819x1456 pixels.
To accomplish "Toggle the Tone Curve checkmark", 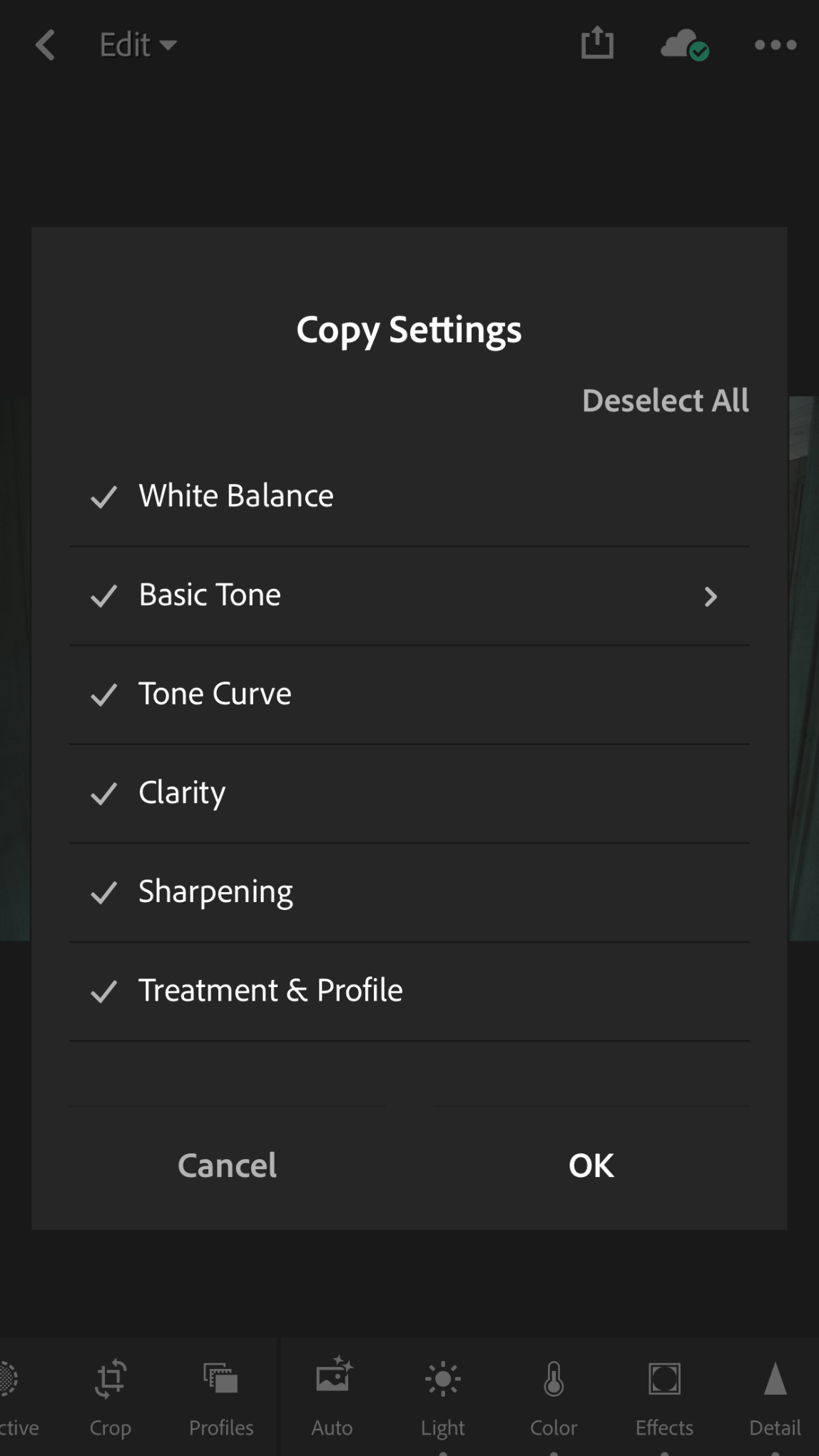I will tap(104, 694).
